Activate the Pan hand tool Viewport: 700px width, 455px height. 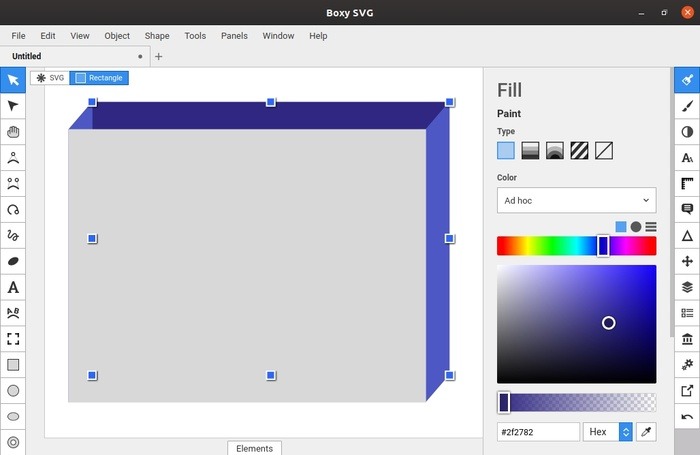coord(13,132)
